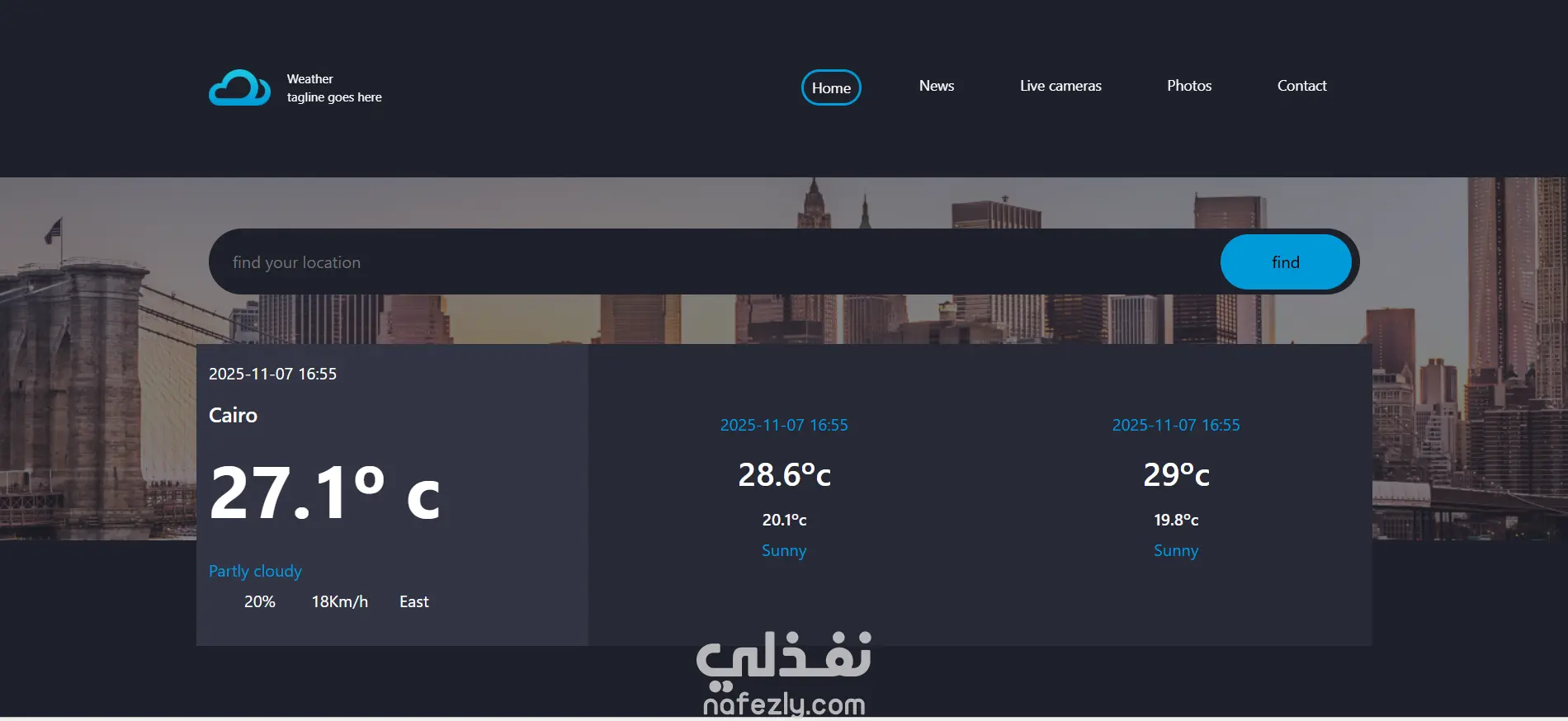1568x721 pixels.
Task: Click the 'Weather' site title text
Action: point(310,79)
